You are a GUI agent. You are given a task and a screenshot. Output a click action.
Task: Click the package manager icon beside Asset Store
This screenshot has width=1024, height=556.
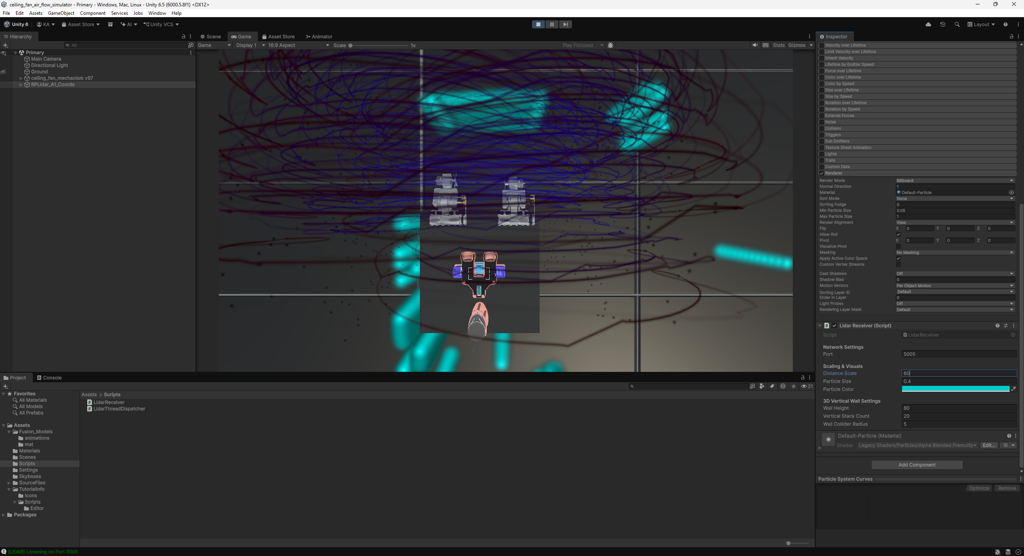click(110, 24)
